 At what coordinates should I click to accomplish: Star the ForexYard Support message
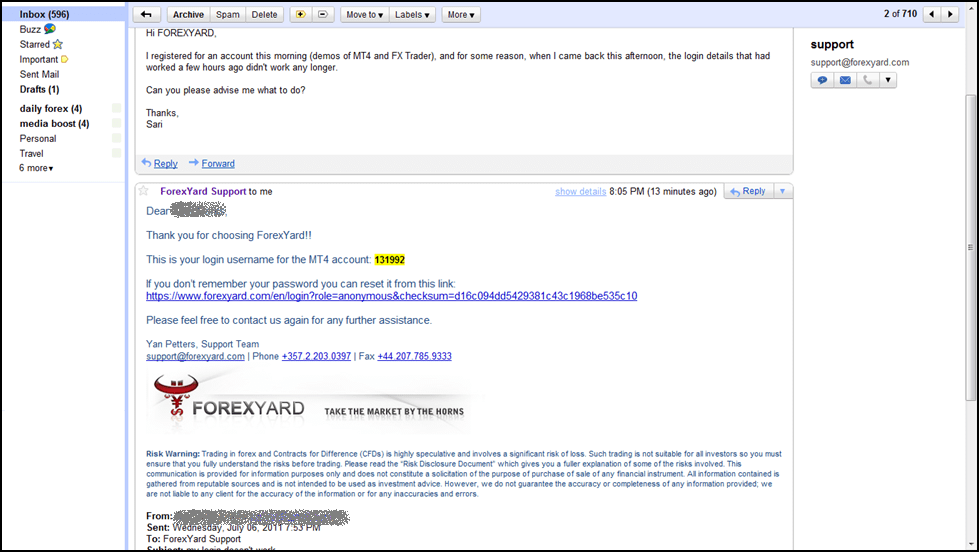(144, 190)
